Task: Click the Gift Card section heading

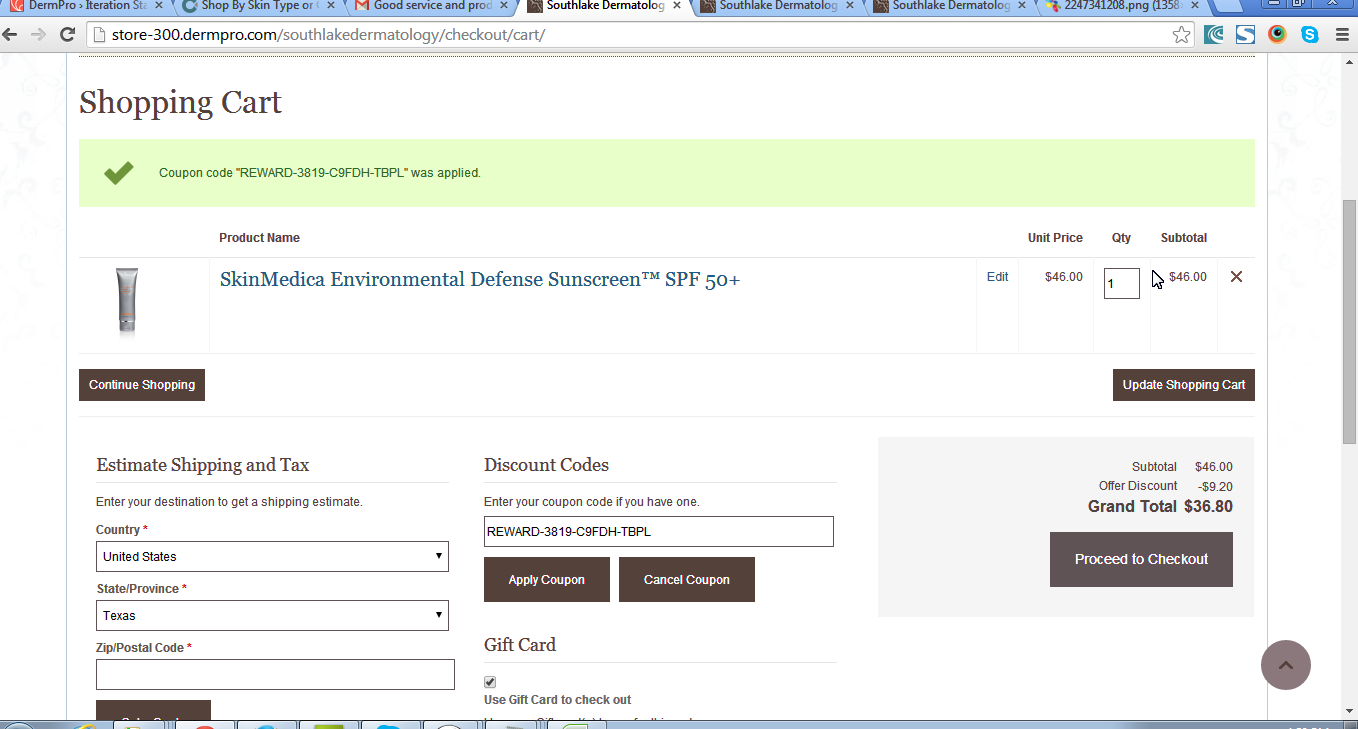Action: [520, 645]
